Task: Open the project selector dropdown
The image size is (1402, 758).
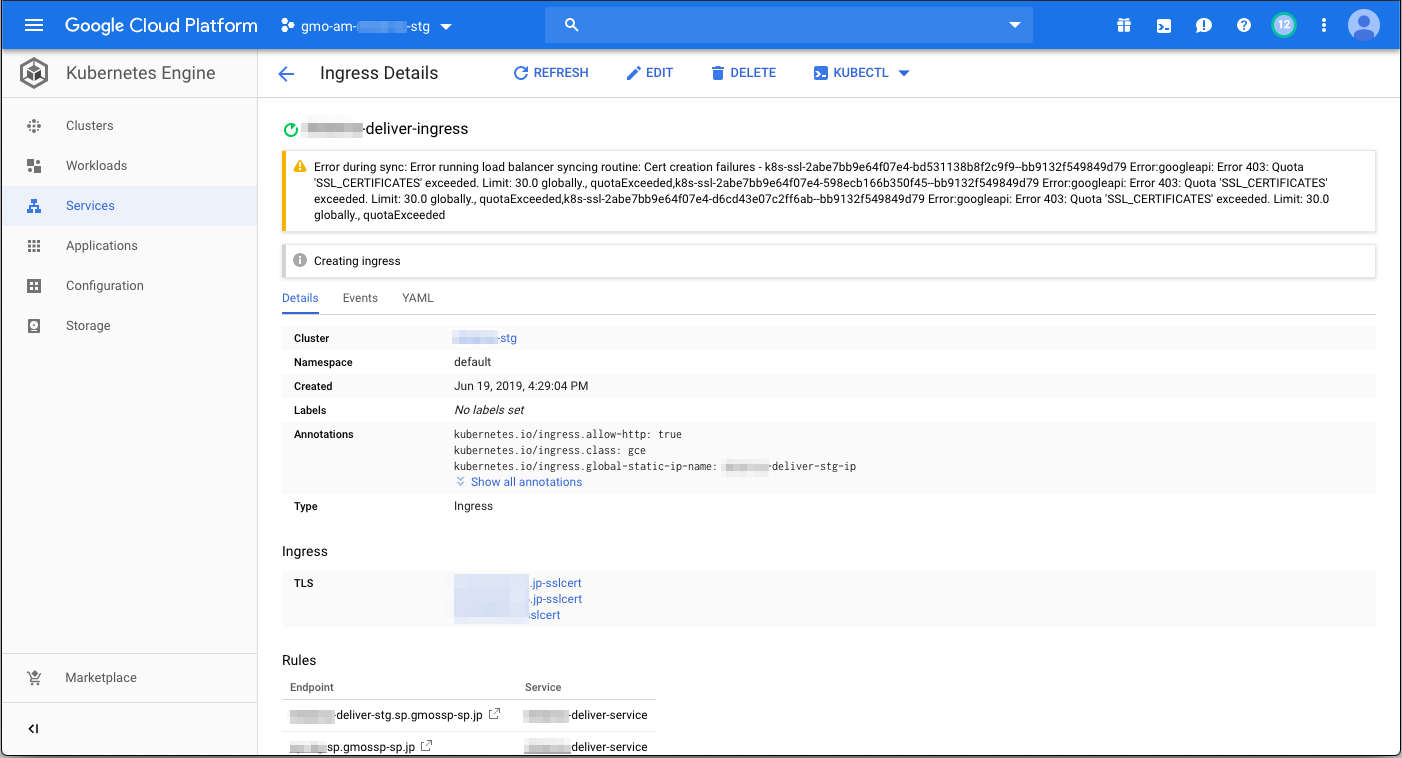Action: click(x=366, y=26)
